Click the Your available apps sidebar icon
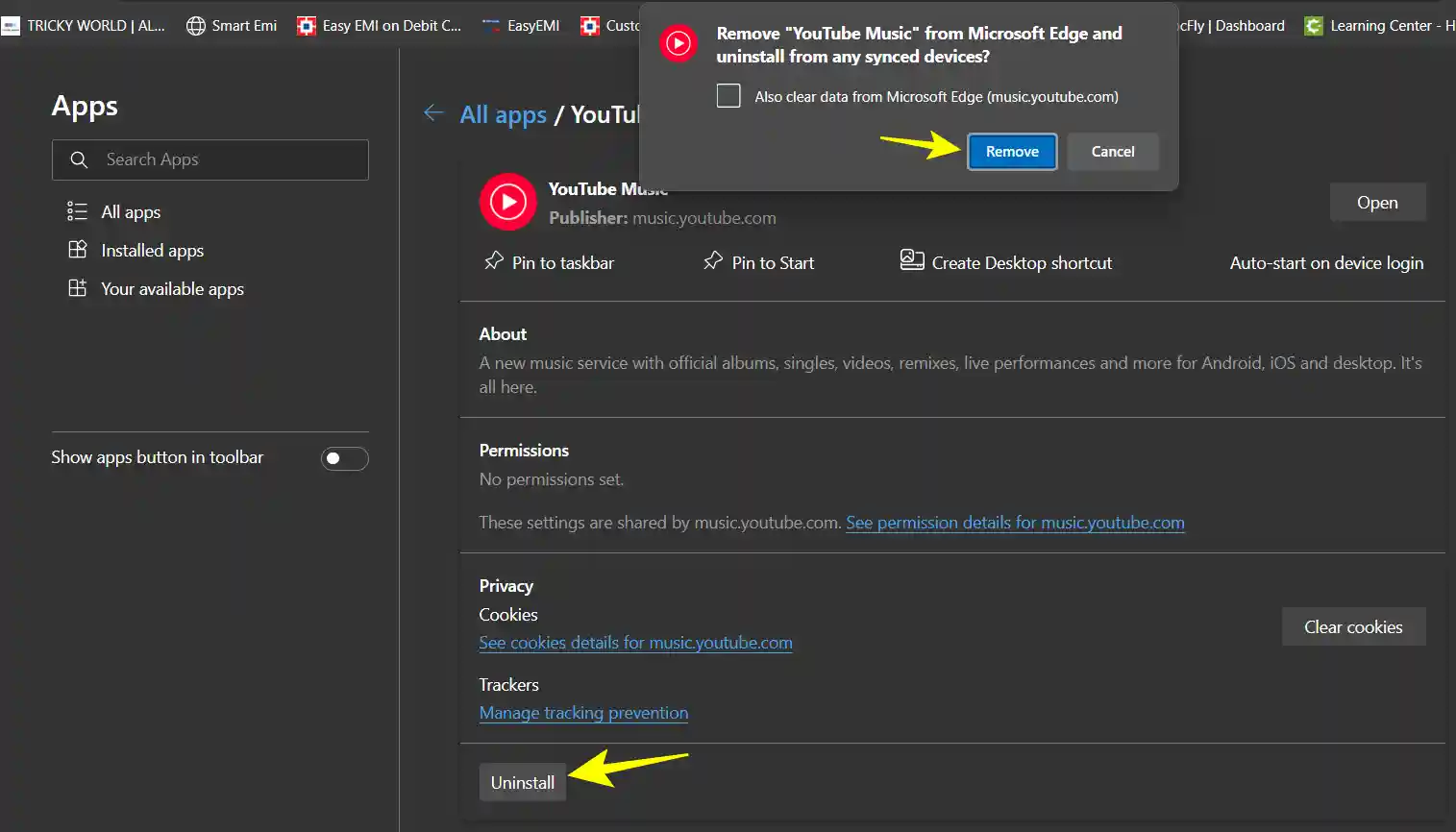Image resolution: width=1456 pixels, height=832 pixels. [x=77, y=287]
